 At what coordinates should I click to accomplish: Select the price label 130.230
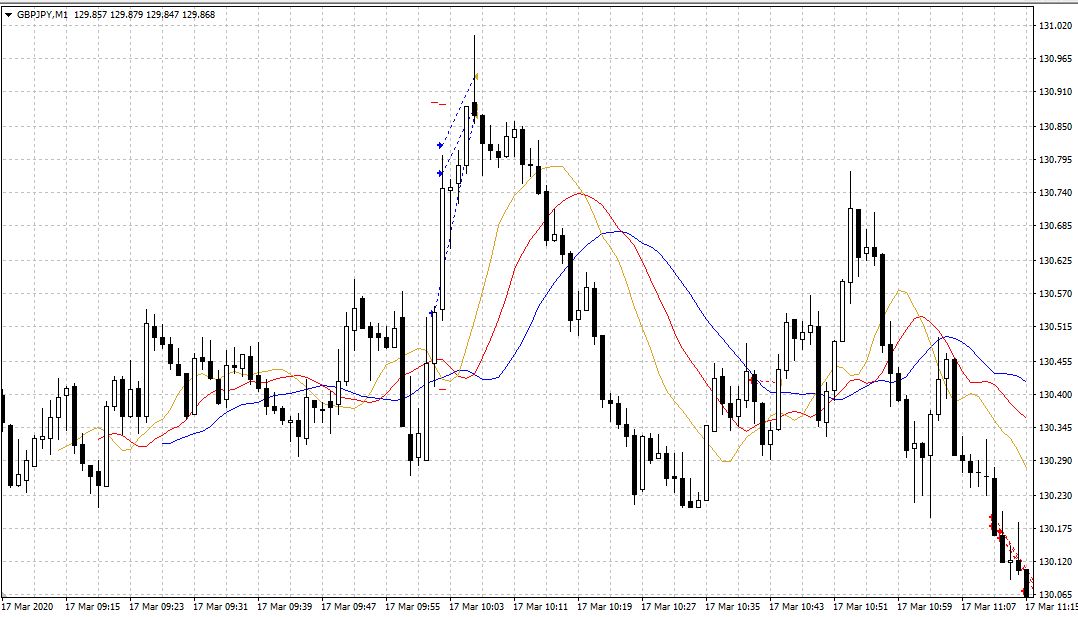click(x=1055, y=496)
